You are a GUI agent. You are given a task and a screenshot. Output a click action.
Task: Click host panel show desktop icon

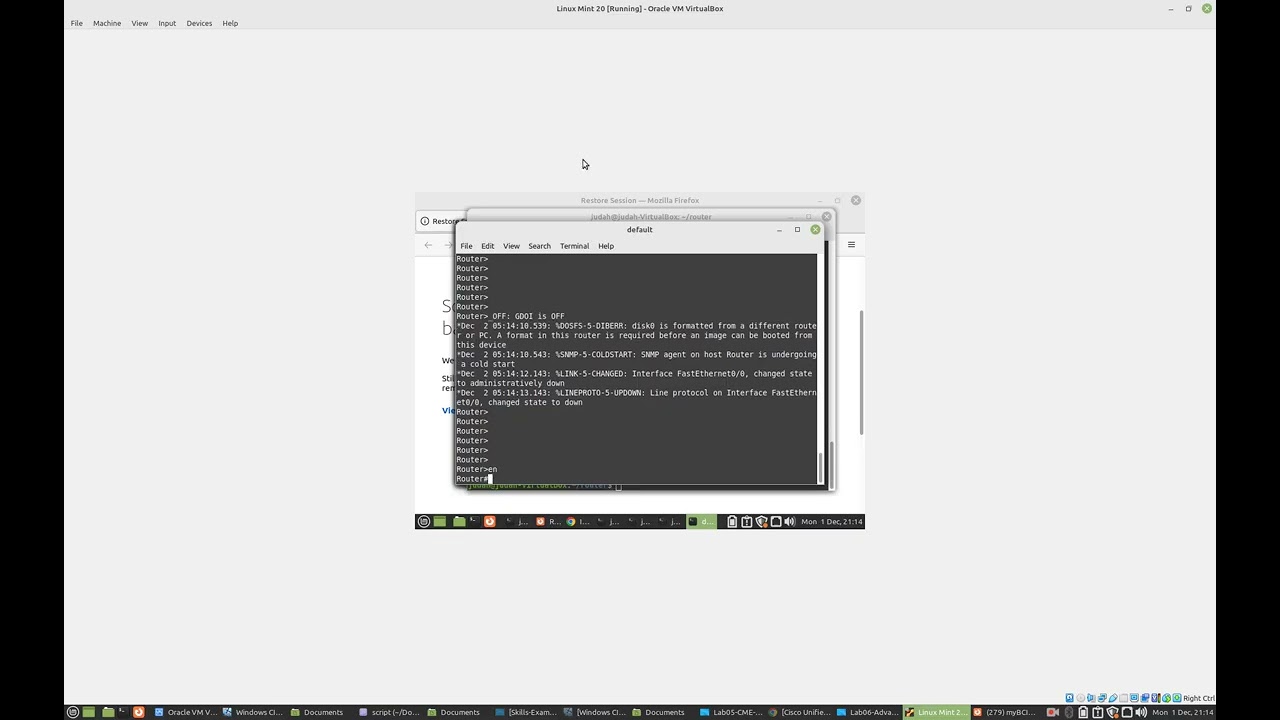point(89,712)
